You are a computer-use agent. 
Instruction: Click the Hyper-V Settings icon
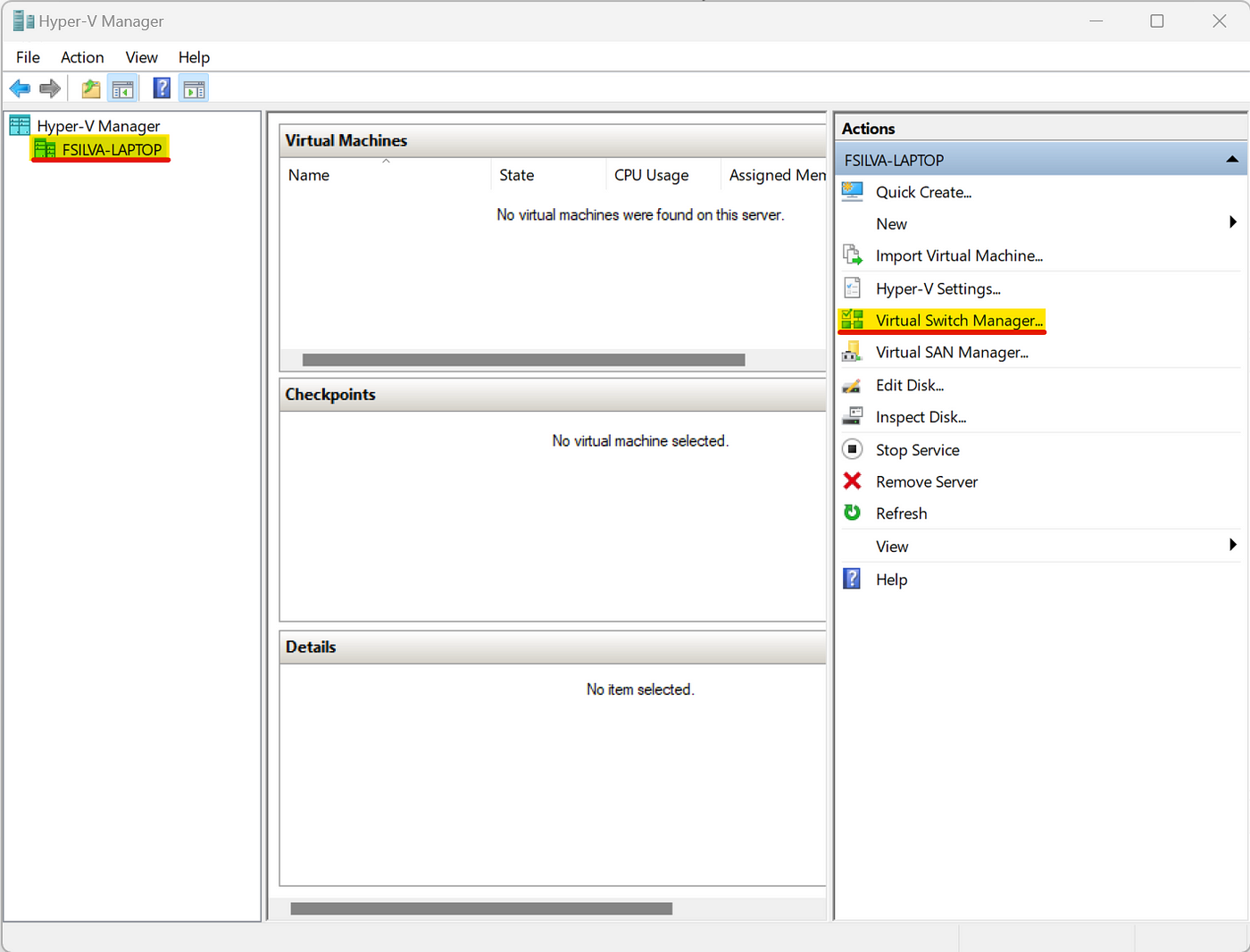(x=853, y=288)
